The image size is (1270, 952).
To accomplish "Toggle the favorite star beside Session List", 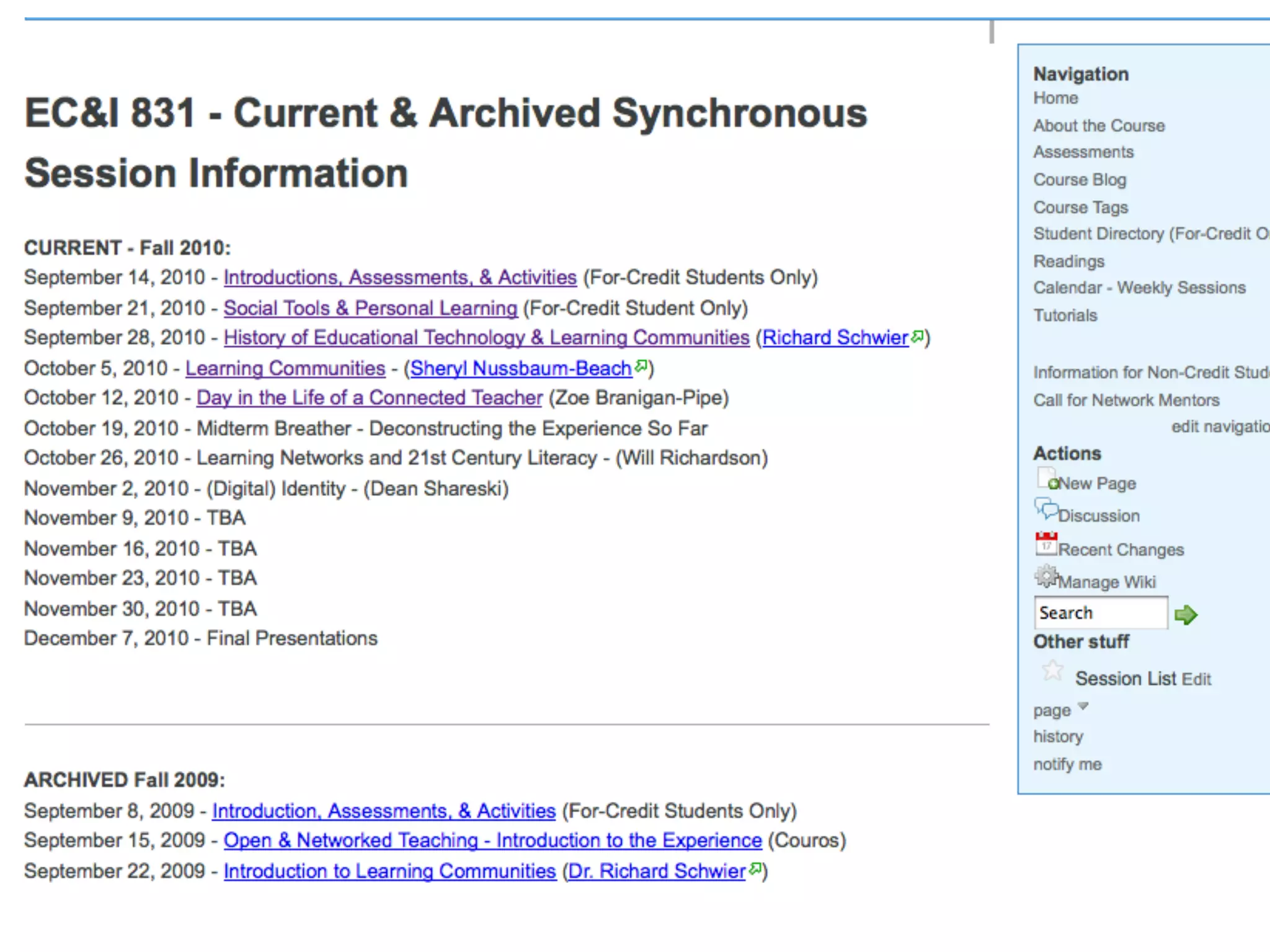I will click(x=1052, y=671).
